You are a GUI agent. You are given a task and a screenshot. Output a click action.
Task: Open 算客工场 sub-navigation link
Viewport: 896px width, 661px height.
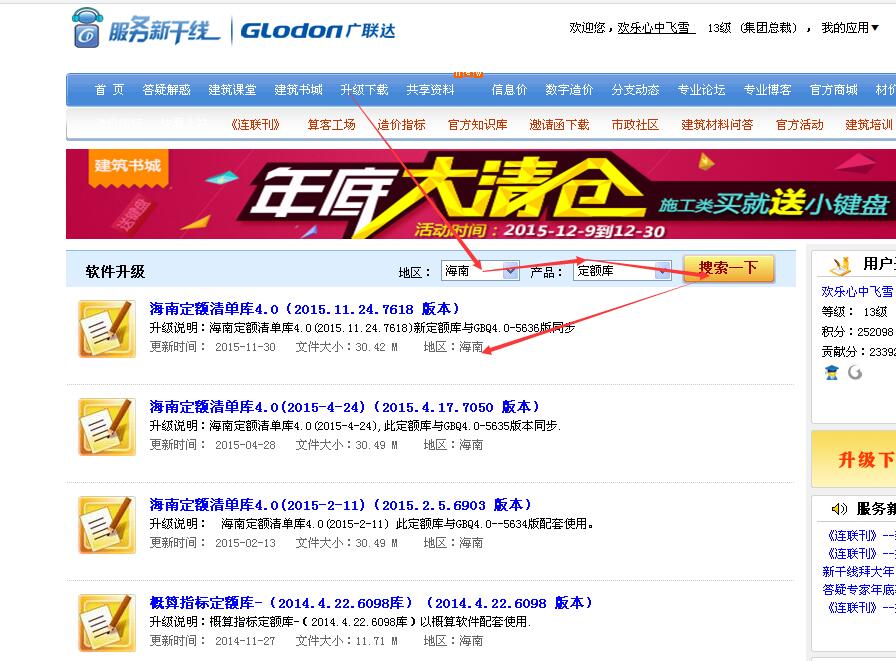point(331,125)
